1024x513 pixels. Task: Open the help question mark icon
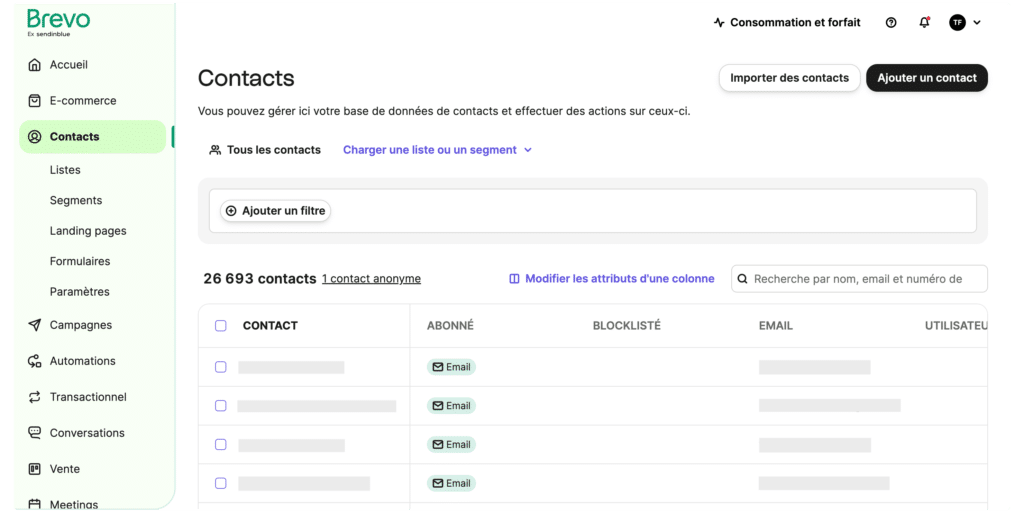point(891,23)
